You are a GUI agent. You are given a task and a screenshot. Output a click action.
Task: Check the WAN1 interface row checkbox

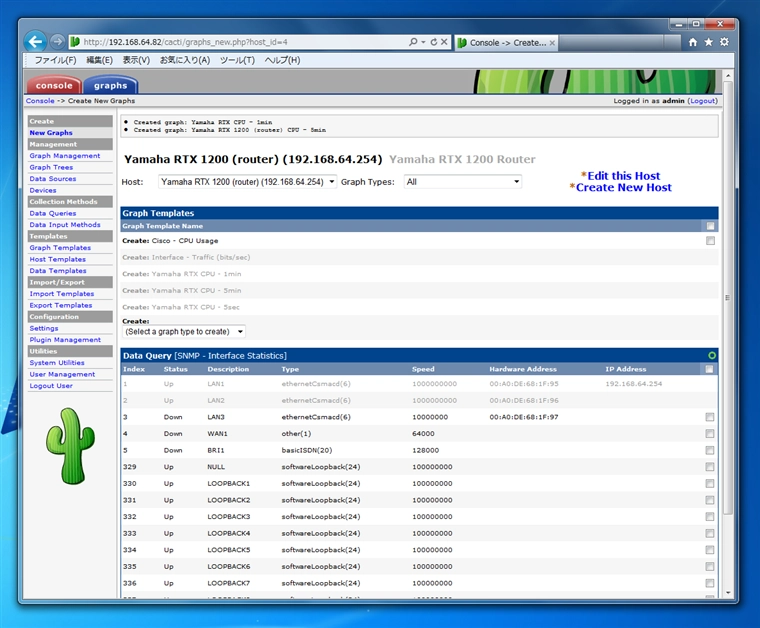710,434
